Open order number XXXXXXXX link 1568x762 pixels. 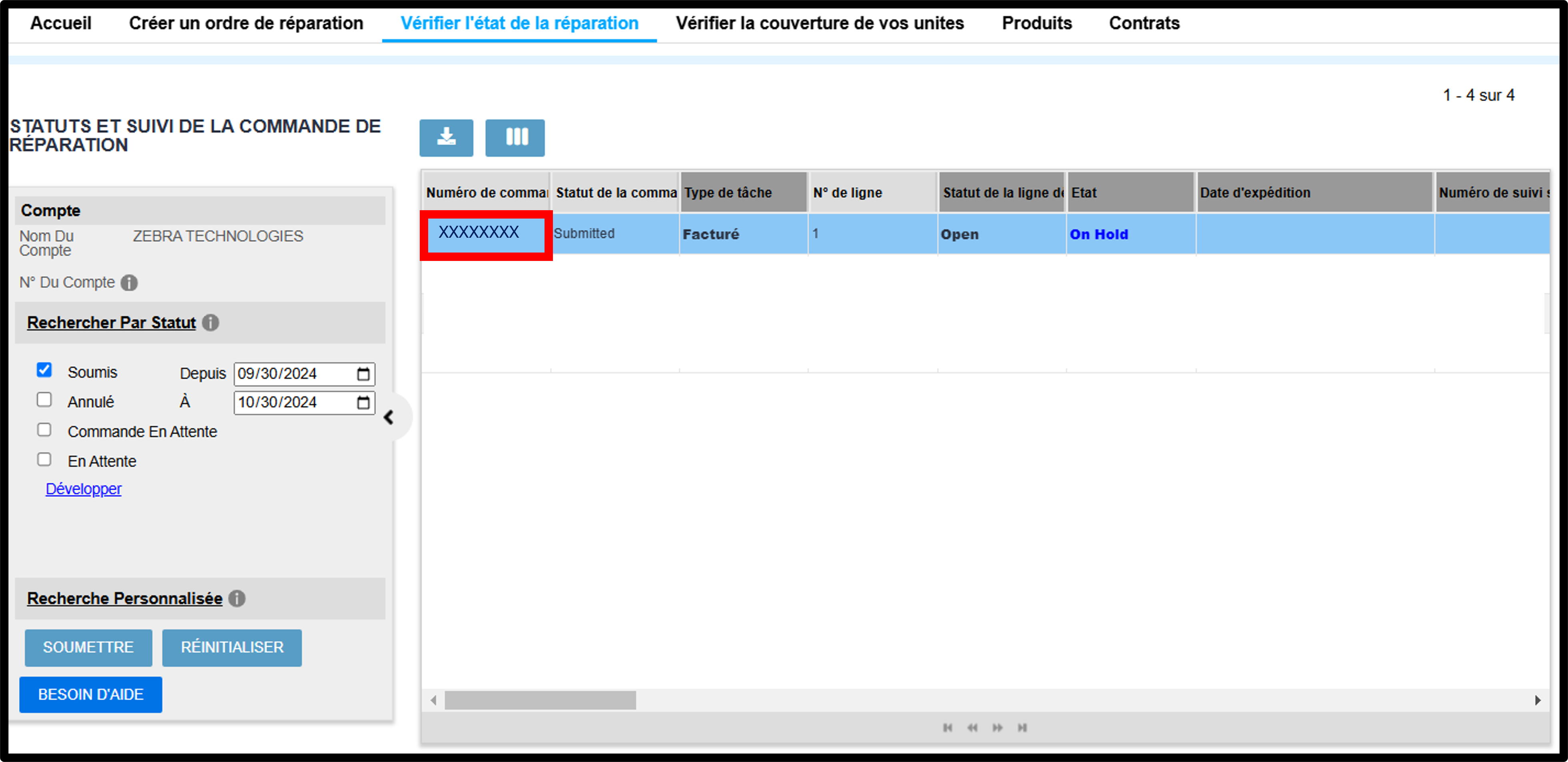pyautogui.click(x=479, y=232)
